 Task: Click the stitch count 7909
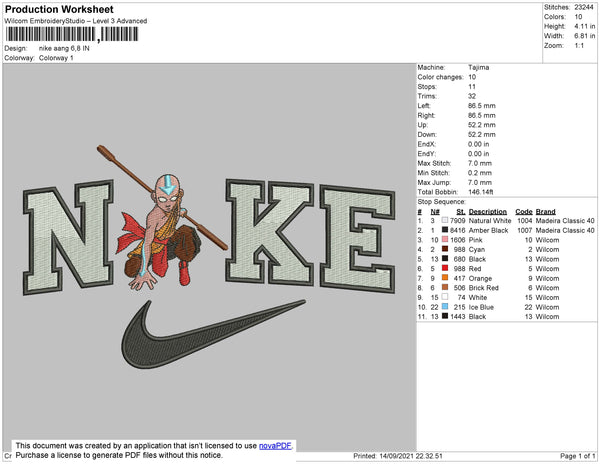(x=458, y=221)
